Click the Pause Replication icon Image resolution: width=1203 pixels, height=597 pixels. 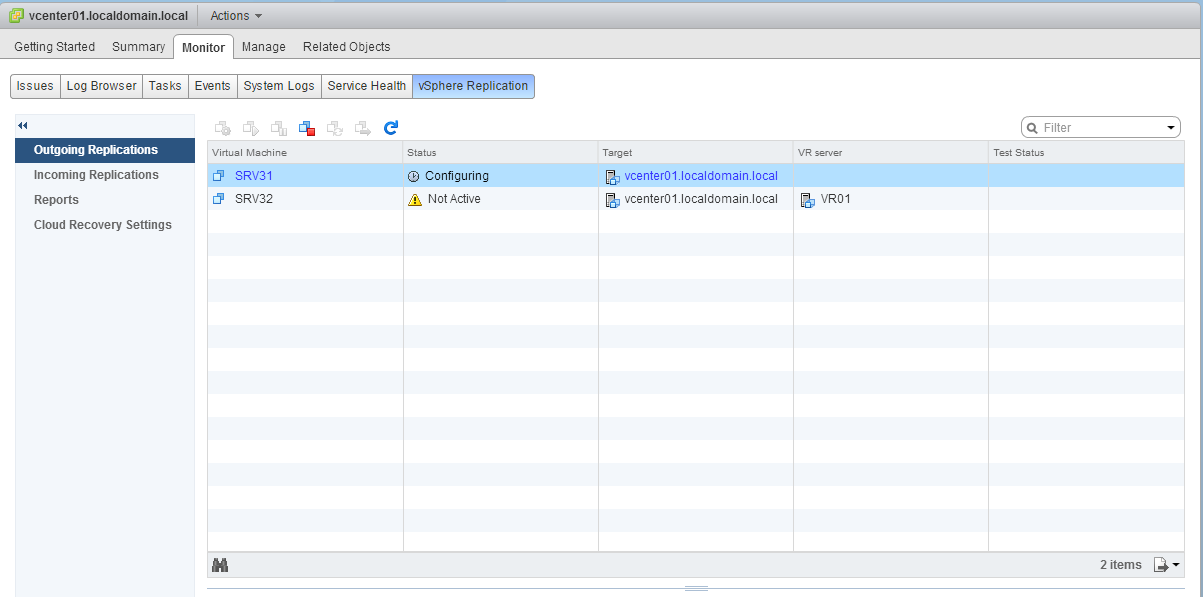279,128
